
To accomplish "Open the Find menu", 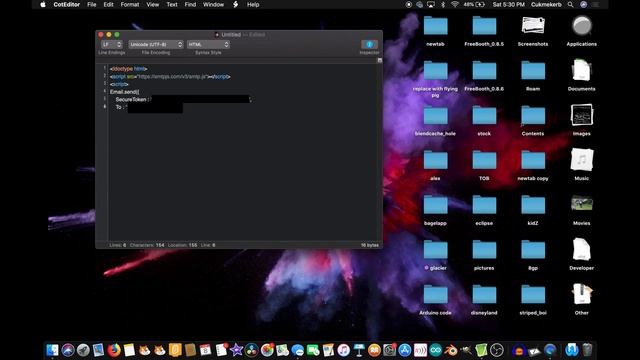I will tap(190, 4).
